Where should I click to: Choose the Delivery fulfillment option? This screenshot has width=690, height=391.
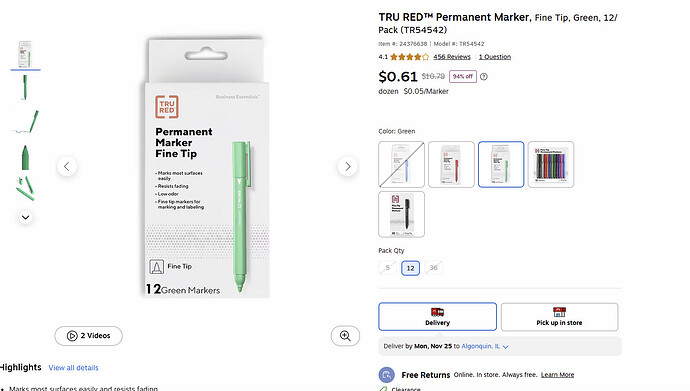tap(437, 317)
